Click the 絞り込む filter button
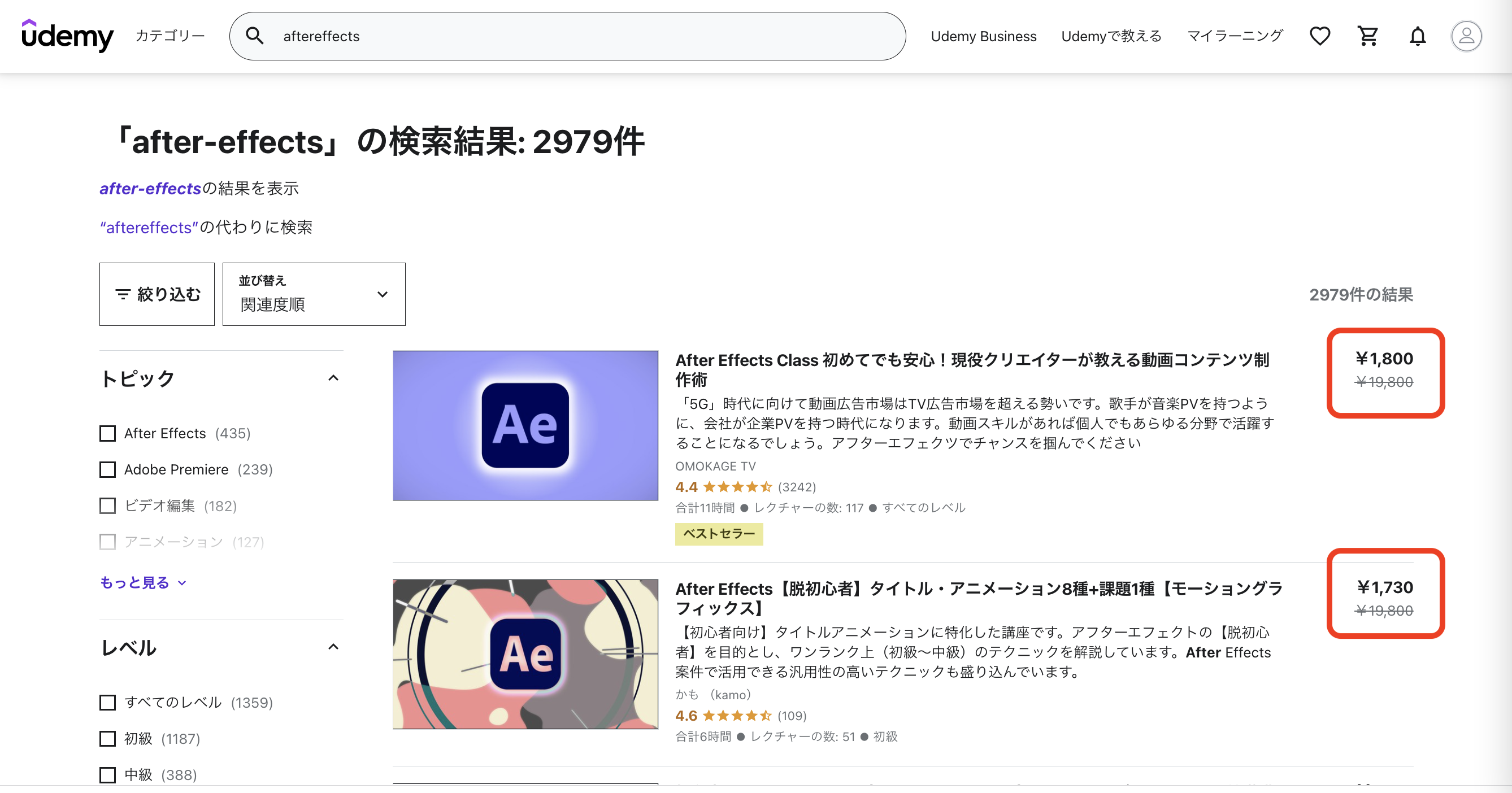The image size is (1512, 793). 157,294
